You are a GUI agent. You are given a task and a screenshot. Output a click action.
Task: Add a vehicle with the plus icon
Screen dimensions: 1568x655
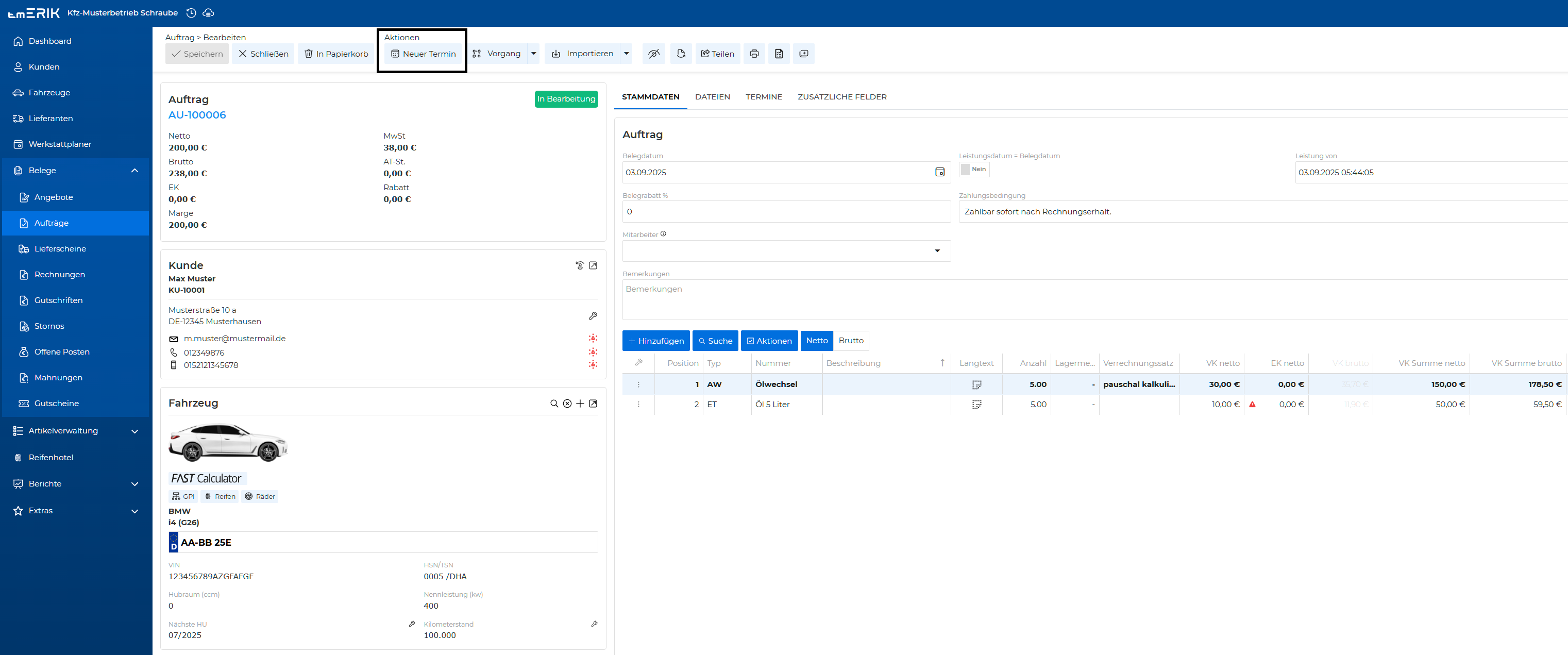pyautogui.click(x=580, y=404)
